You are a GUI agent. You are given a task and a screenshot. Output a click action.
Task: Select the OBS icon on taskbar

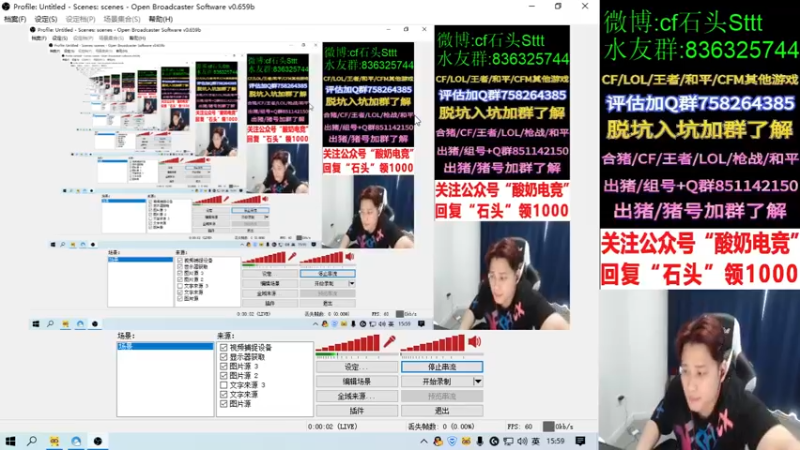(x=97, y=441)
